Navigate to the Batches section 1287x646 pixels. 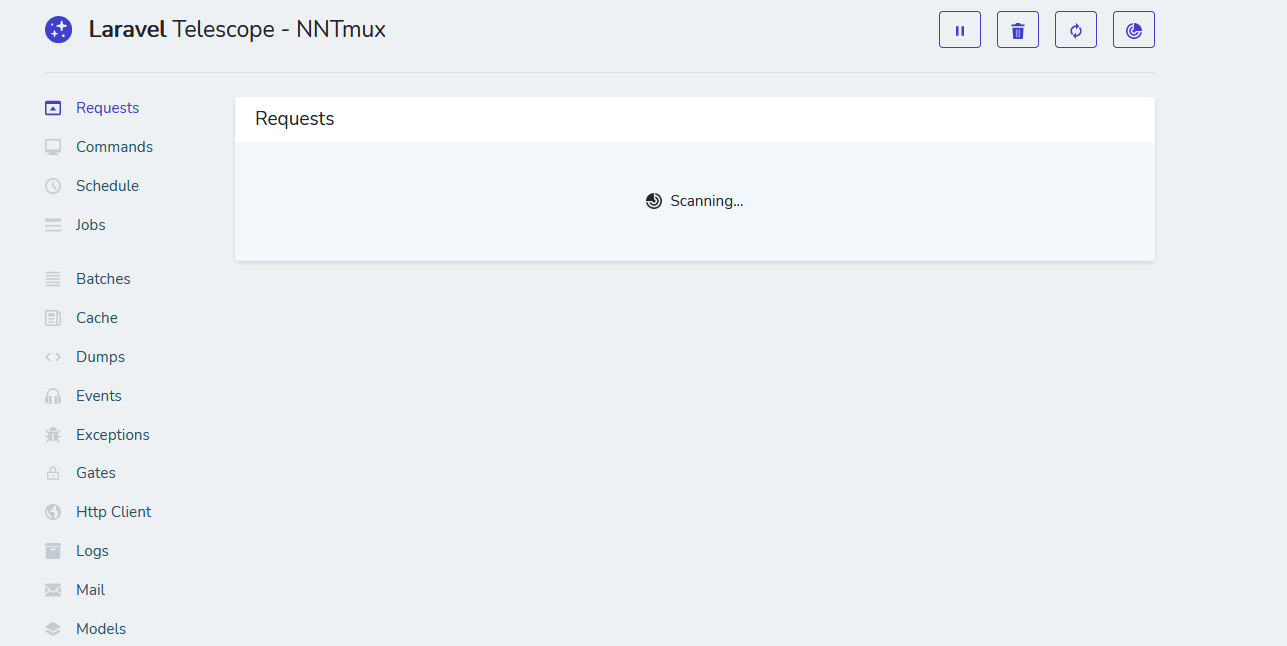pos(103,278)
